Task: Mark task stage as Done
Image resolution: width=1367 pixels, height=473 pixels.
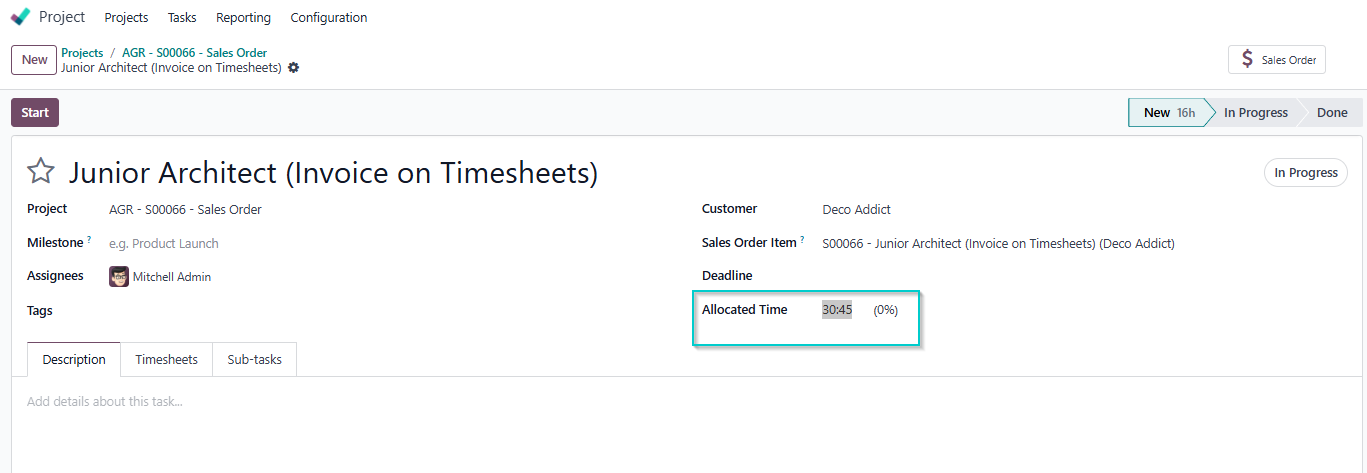Action: 1331,113
